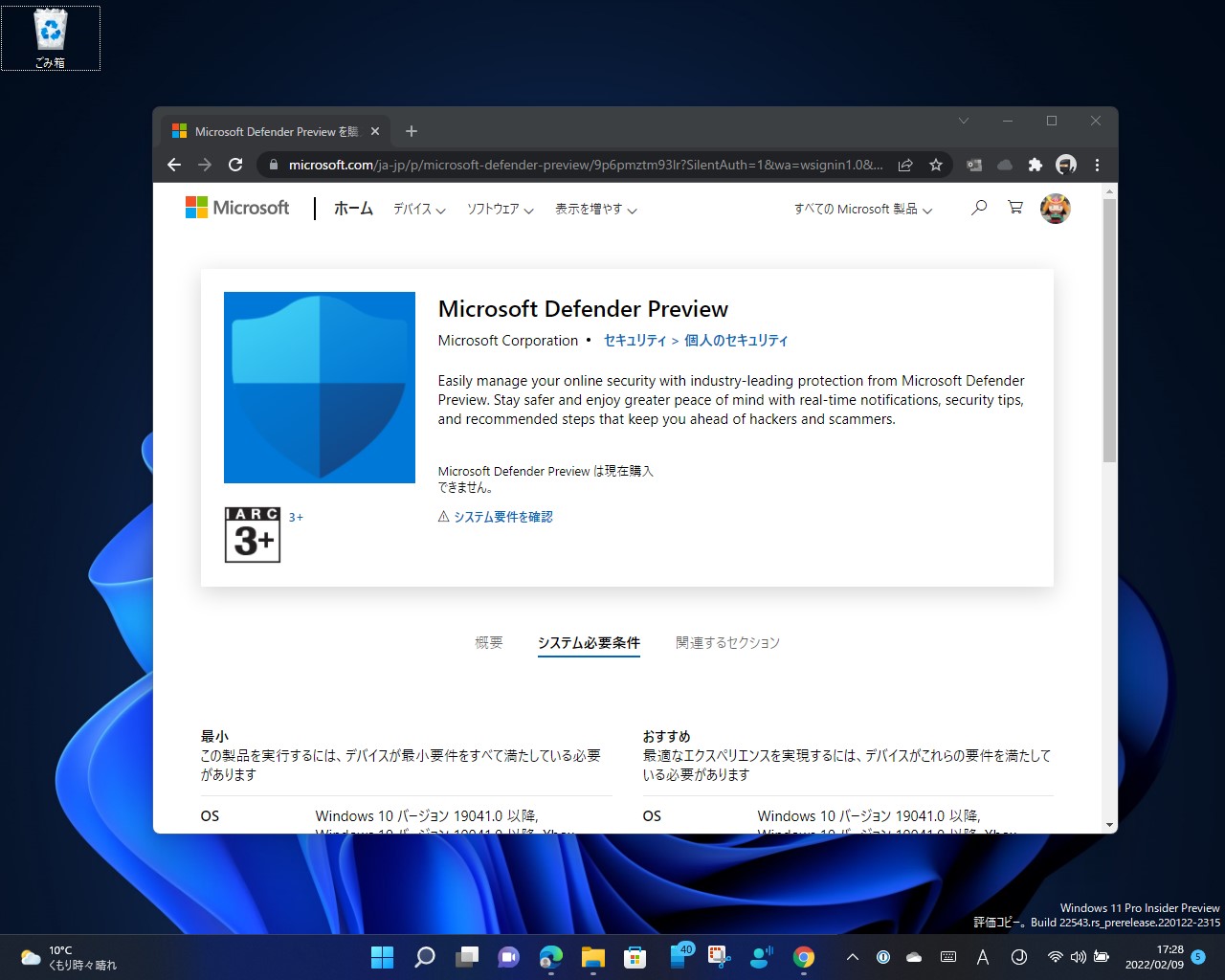Click the OneDrive cloud icon in system tray
Image resolution: width=1225 pixels, height=980 pixels.
(913, 956)
